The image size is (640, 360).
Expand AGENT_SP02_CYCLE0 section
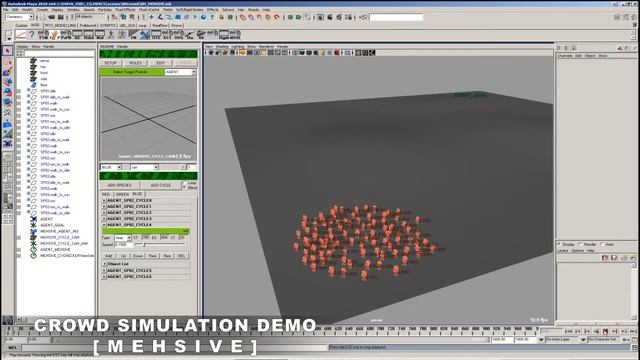pyautogui.click(x=104, y=200)
